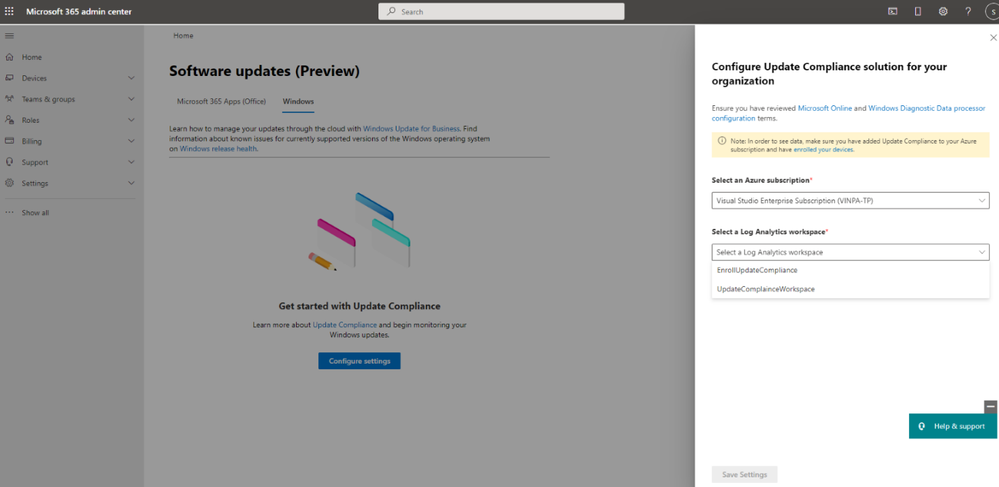Viewport: 999px width, 487px height.
Task: Click the Billing card icon
Action: point(9,141)
